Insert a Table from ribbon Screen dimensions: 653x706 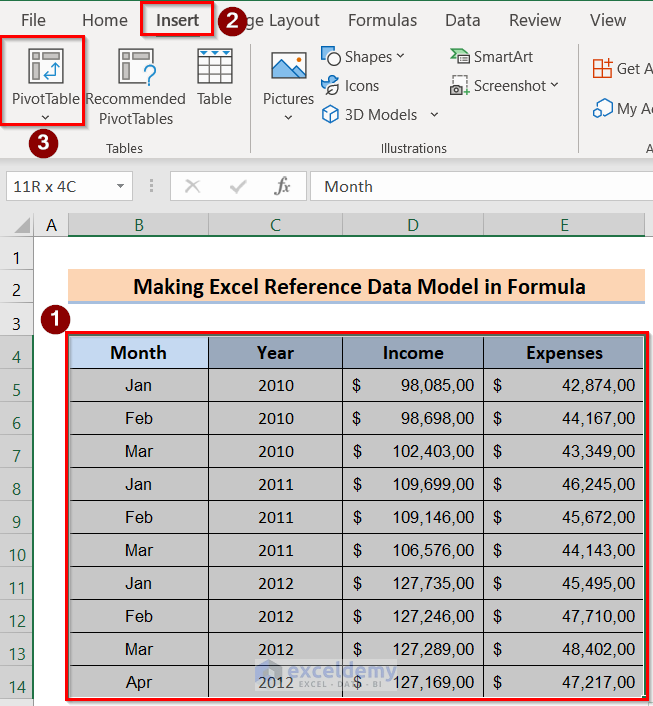(x=214, y=68)
